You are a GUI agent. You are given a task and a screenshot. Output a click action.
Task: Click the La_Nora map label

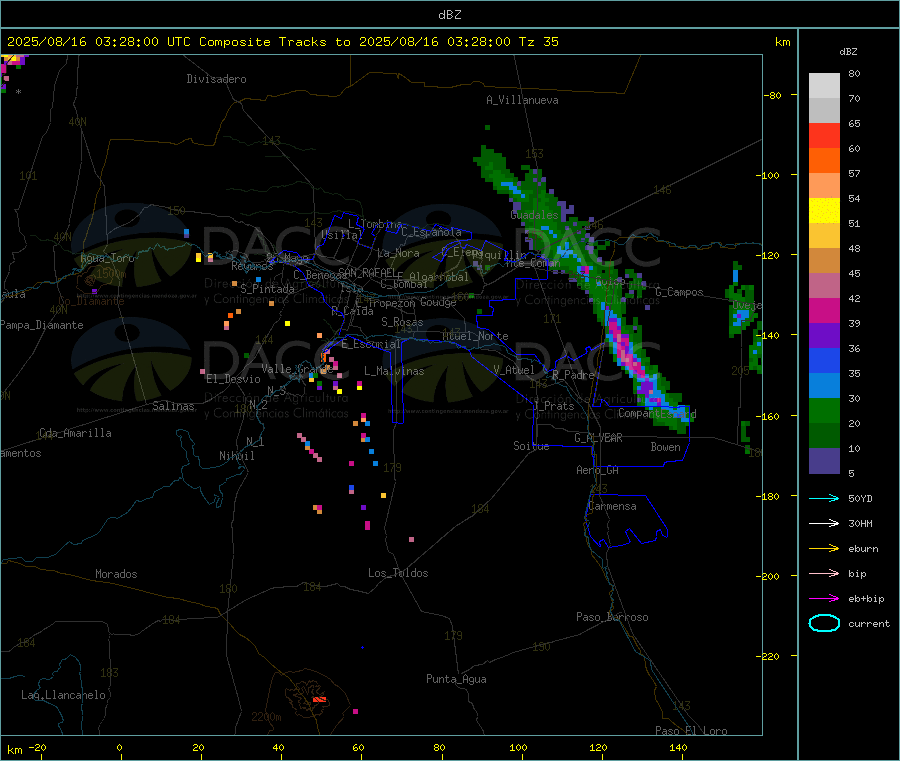point(398,253)
